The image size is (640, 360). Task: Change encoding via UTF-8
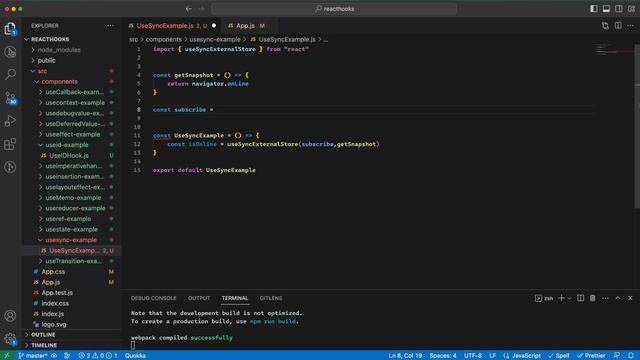click(x=473, y=356)
